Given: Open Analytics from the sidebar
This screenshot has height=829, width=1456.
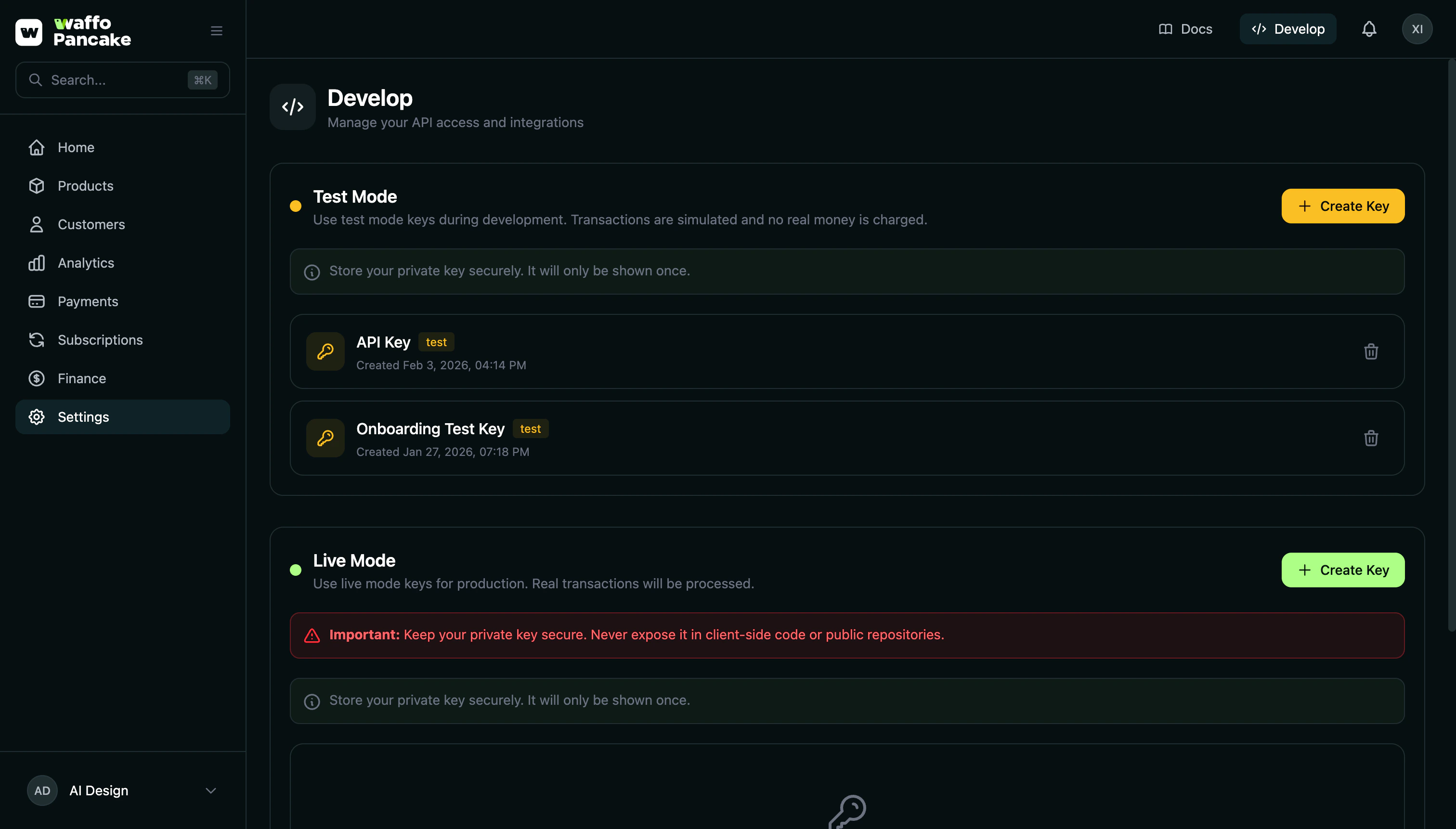Looking at the screenshot, I should click(86, 262).
